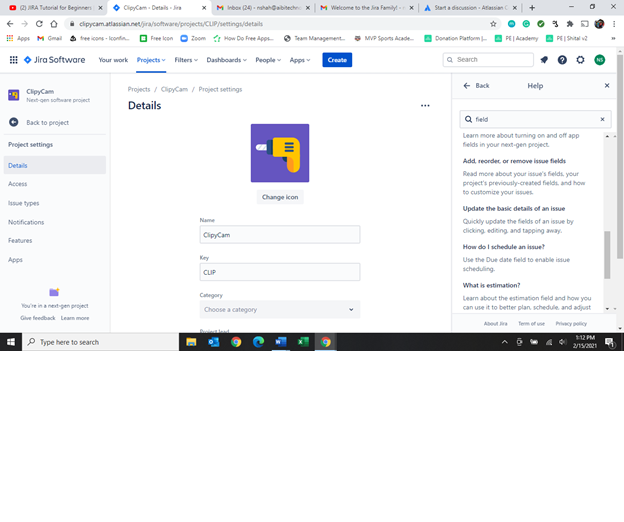Viewport: 624px width, 522px height.
Task: Bookmark this page with star icon
Action: pos(493,24)
